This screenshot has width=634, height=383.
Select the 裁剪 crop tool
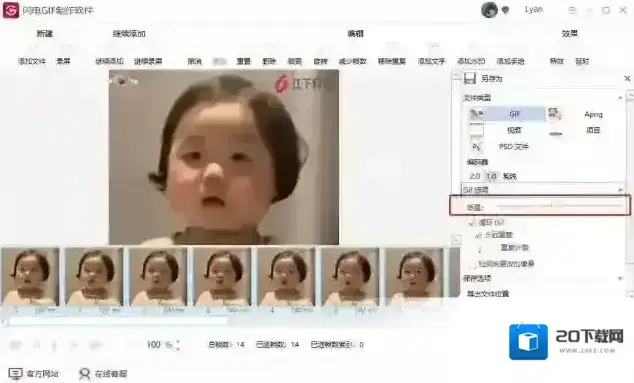(294, 61)
